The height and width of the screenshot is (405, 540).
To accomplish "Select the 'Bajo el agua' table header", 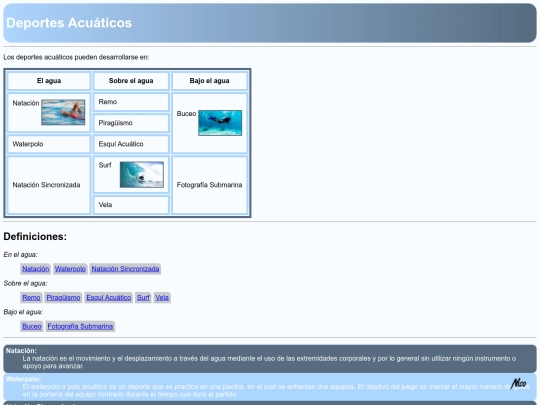I will coord(209,81).
